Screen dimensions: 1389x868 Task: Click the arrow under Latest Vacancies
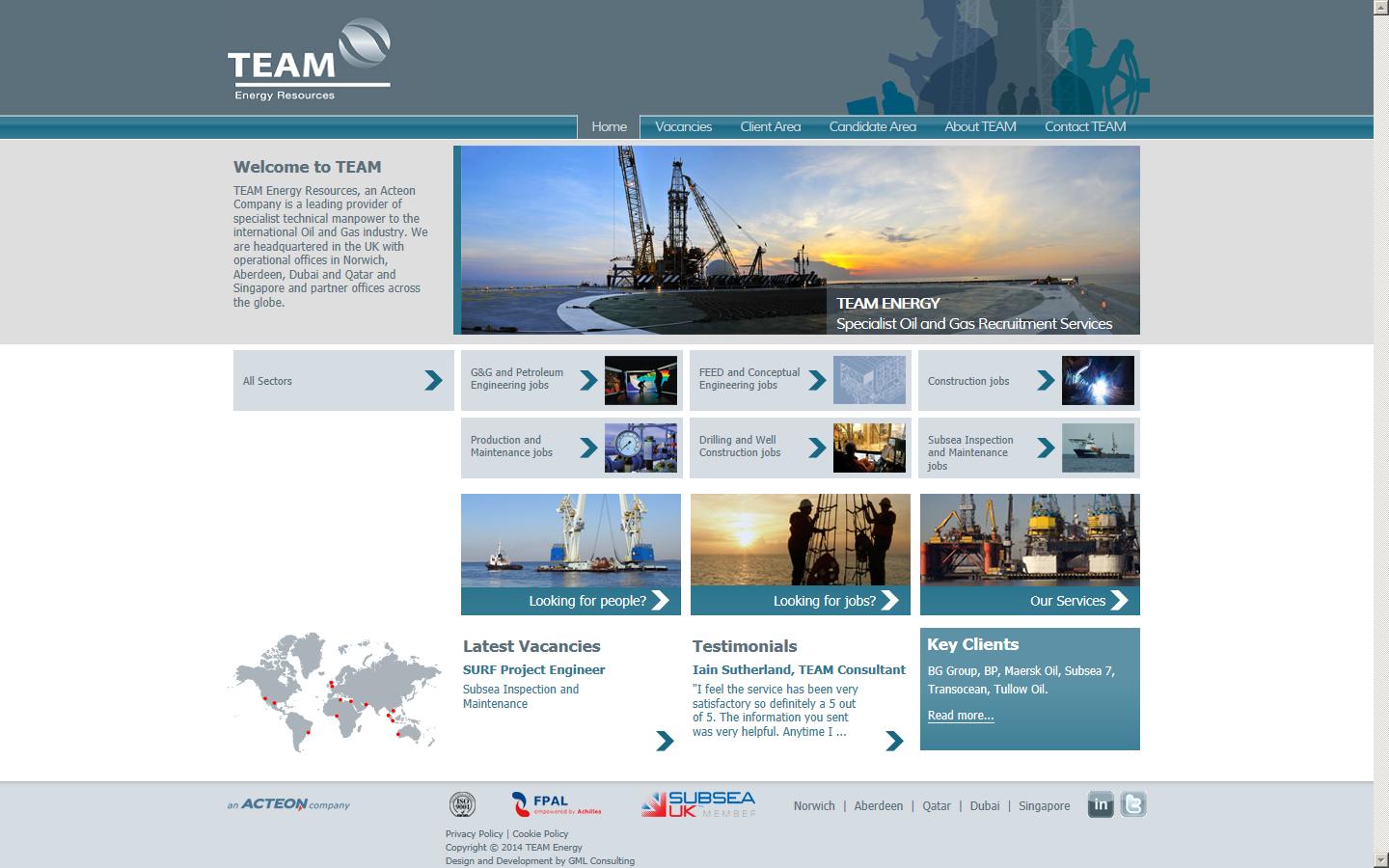pyautogui.click(x=665, y=741)
